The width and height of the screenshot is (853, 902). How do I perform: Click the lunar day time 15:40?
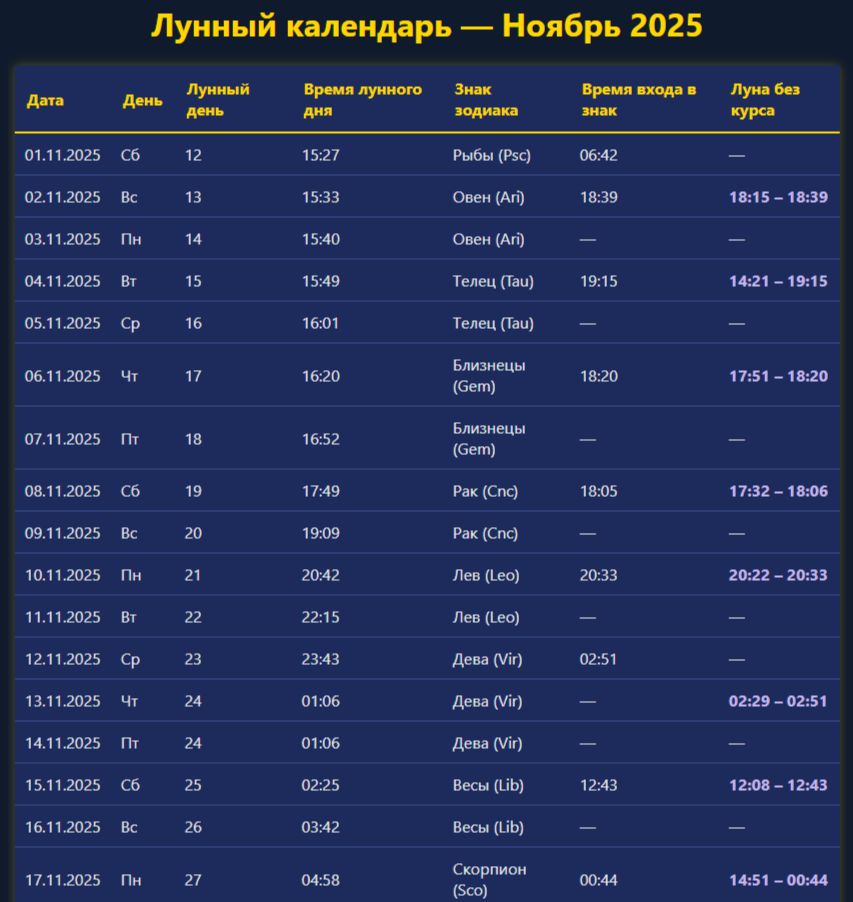tap(321, 239)
